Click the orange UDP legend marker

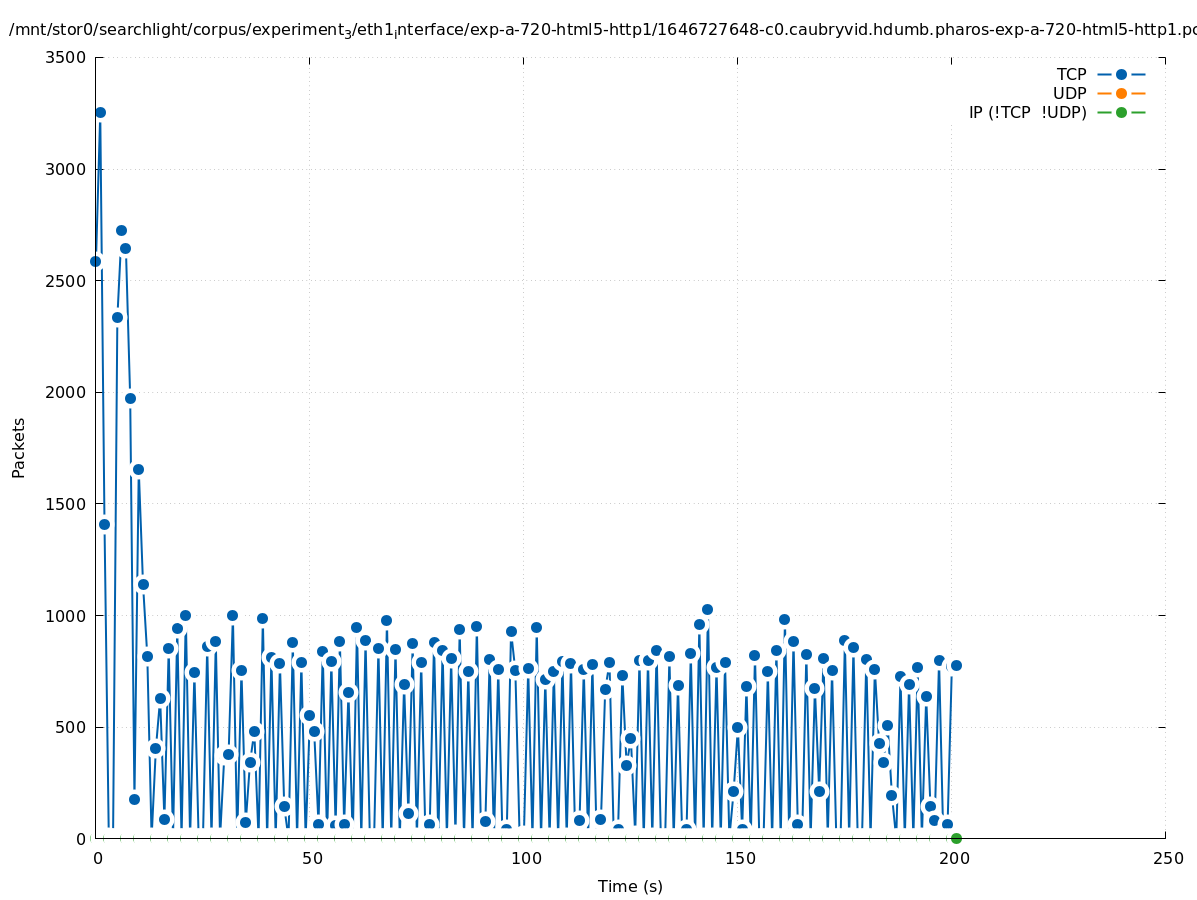tap(1121, 93)
